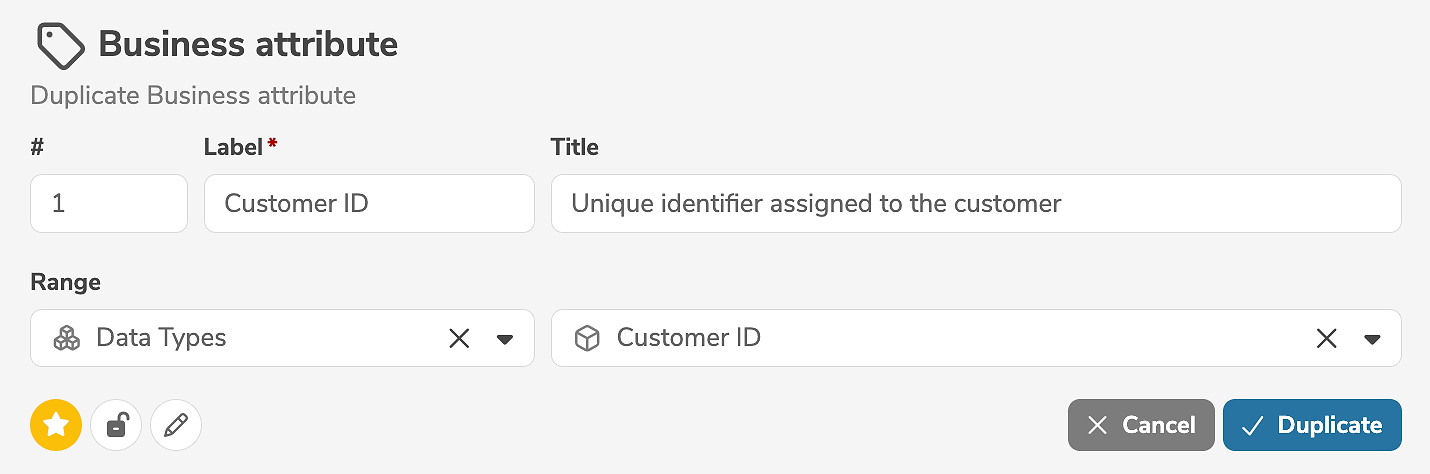Expand the Customer ID range dropdown arrow

pos(1372,339)
